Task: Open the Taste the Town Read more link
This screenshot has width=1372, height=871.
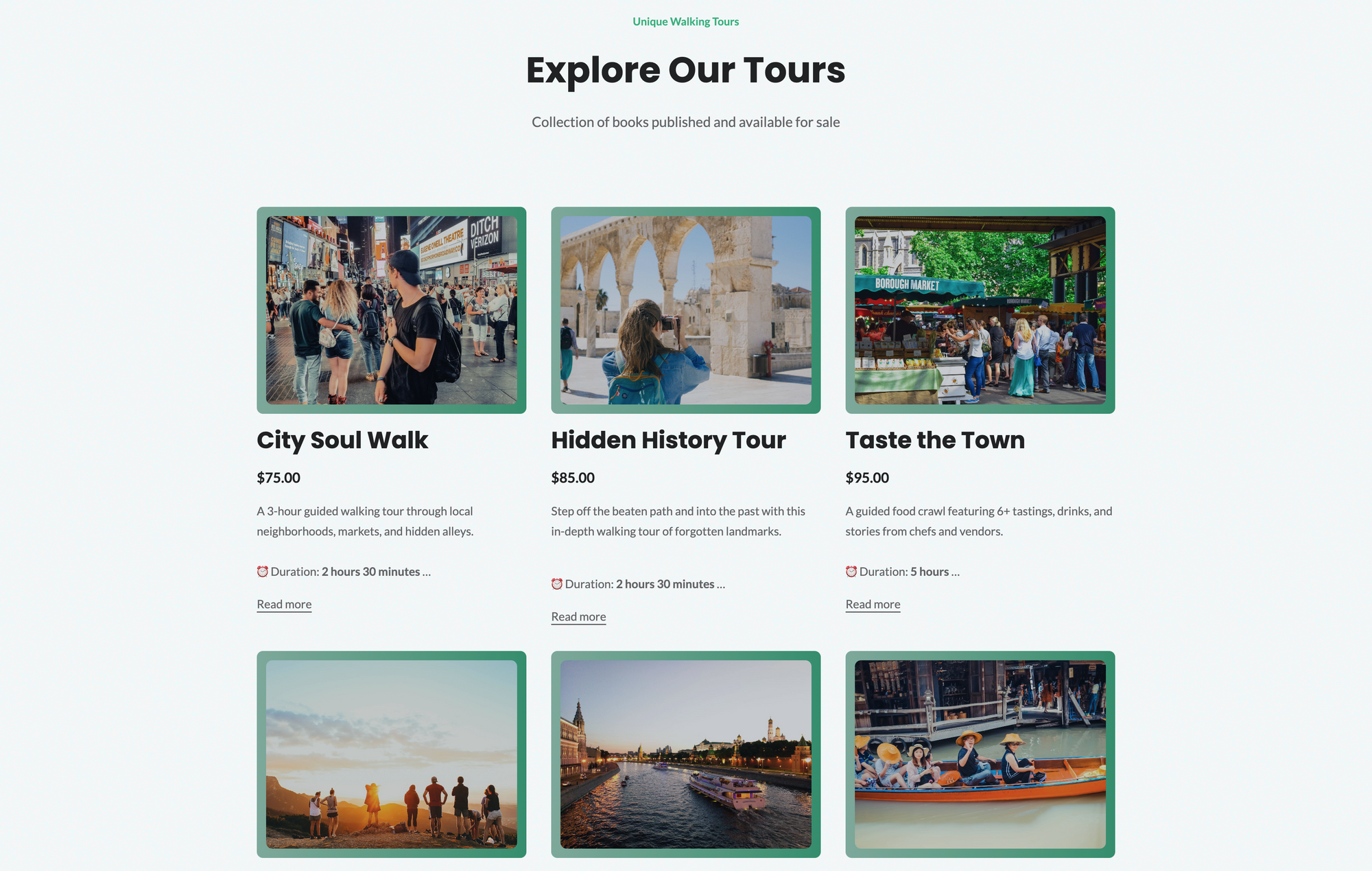Action: pos(873,605)
